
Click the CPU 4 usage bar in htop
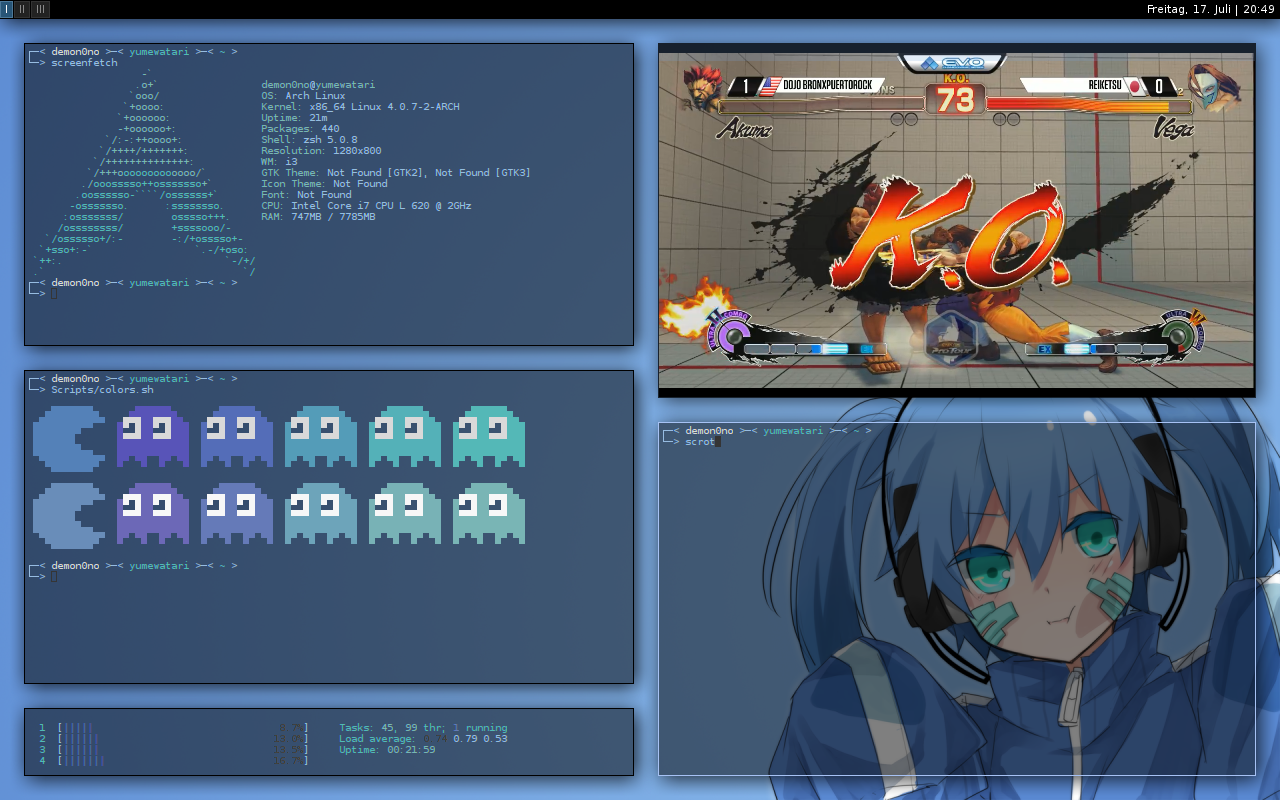coord(183,761)
